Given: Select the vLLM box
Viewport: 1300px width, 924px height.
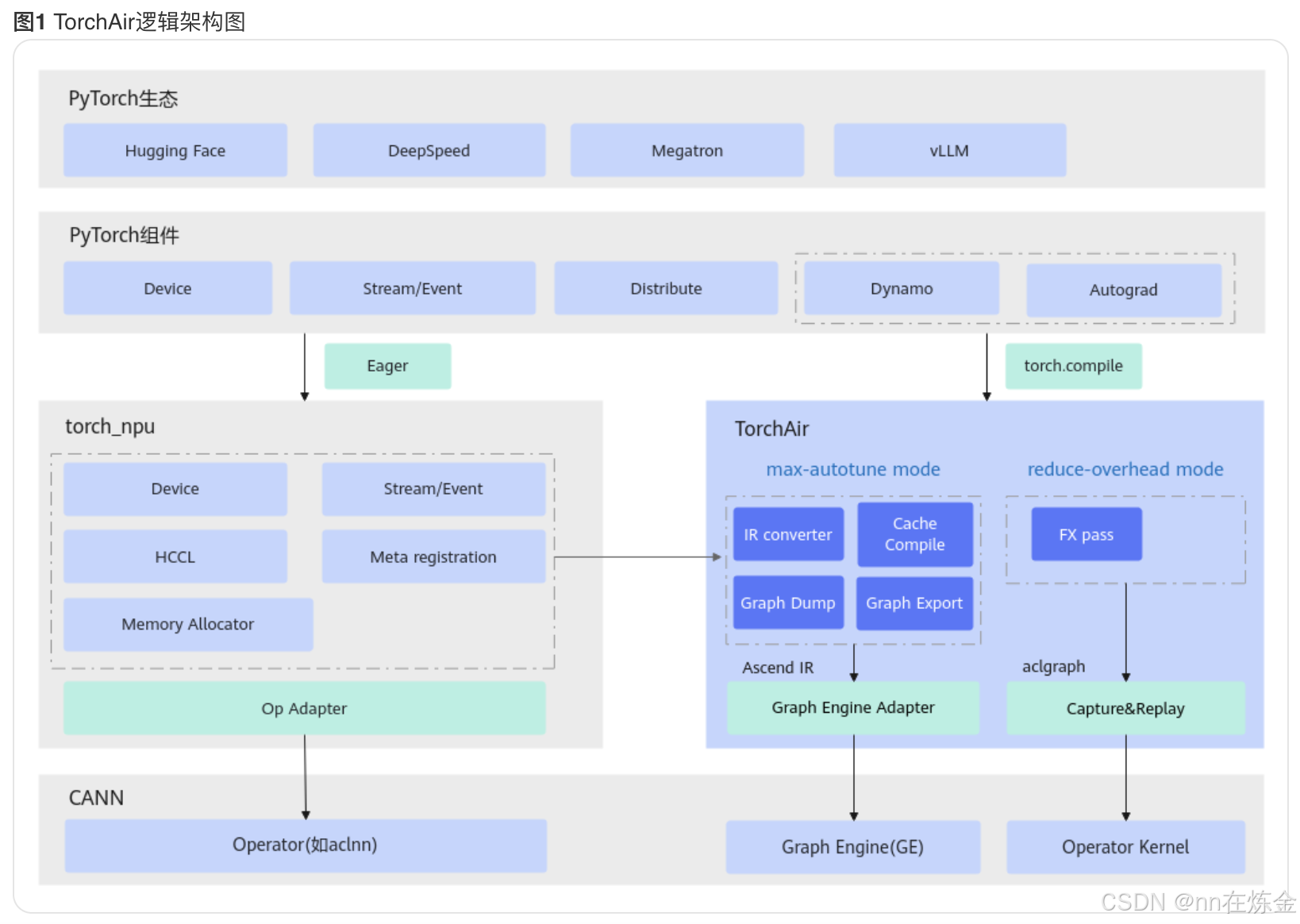Looking at the screenshot, I should point(950,150).
